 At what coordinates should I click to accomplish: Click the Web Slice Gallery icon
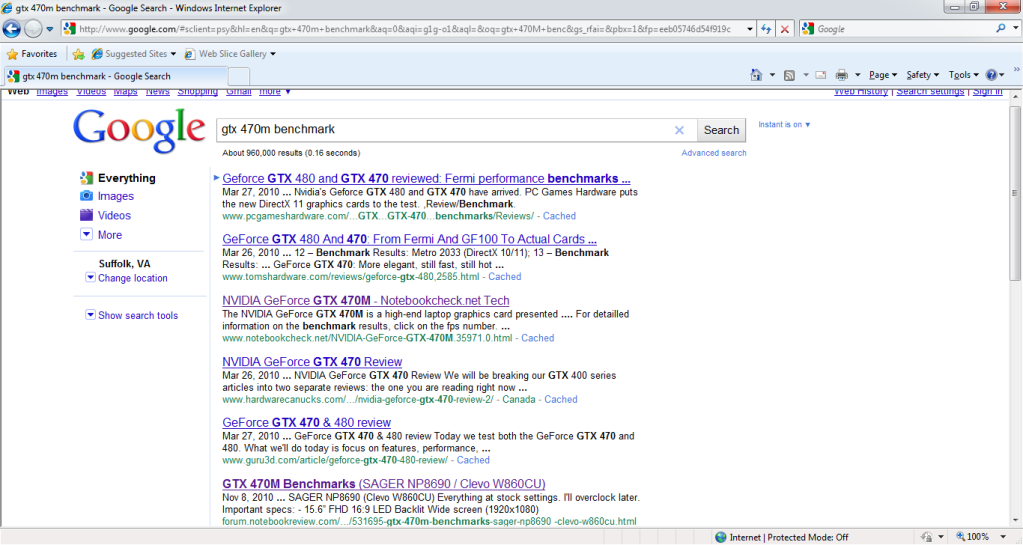point(189,54)
